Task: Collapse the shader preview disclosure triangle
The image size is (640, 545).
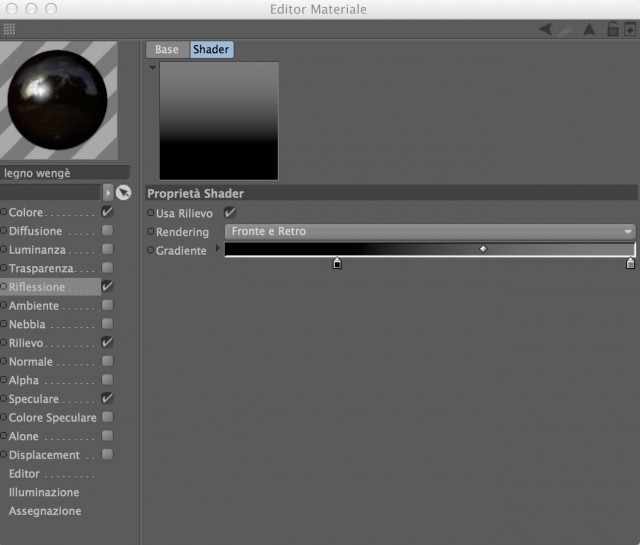Action: coord(153,67)
